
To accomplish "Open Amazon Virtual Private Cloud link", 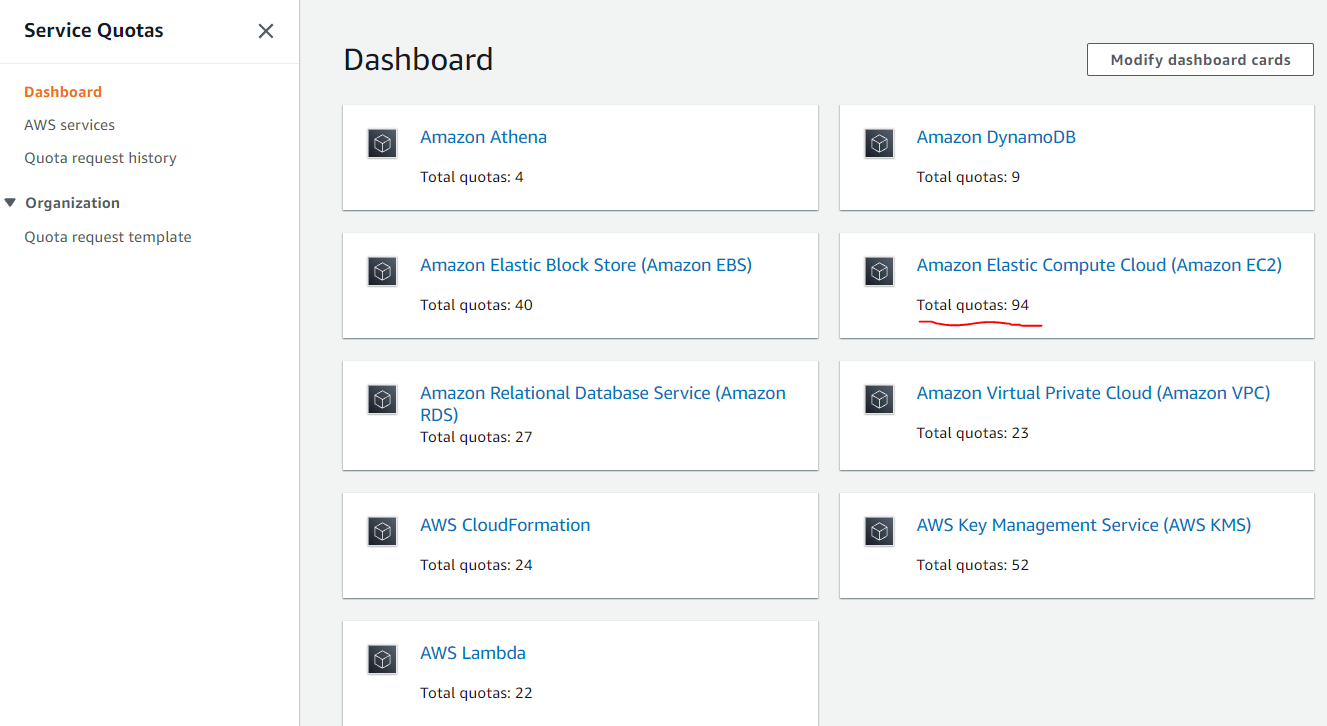I will (x=1093, y=393).
